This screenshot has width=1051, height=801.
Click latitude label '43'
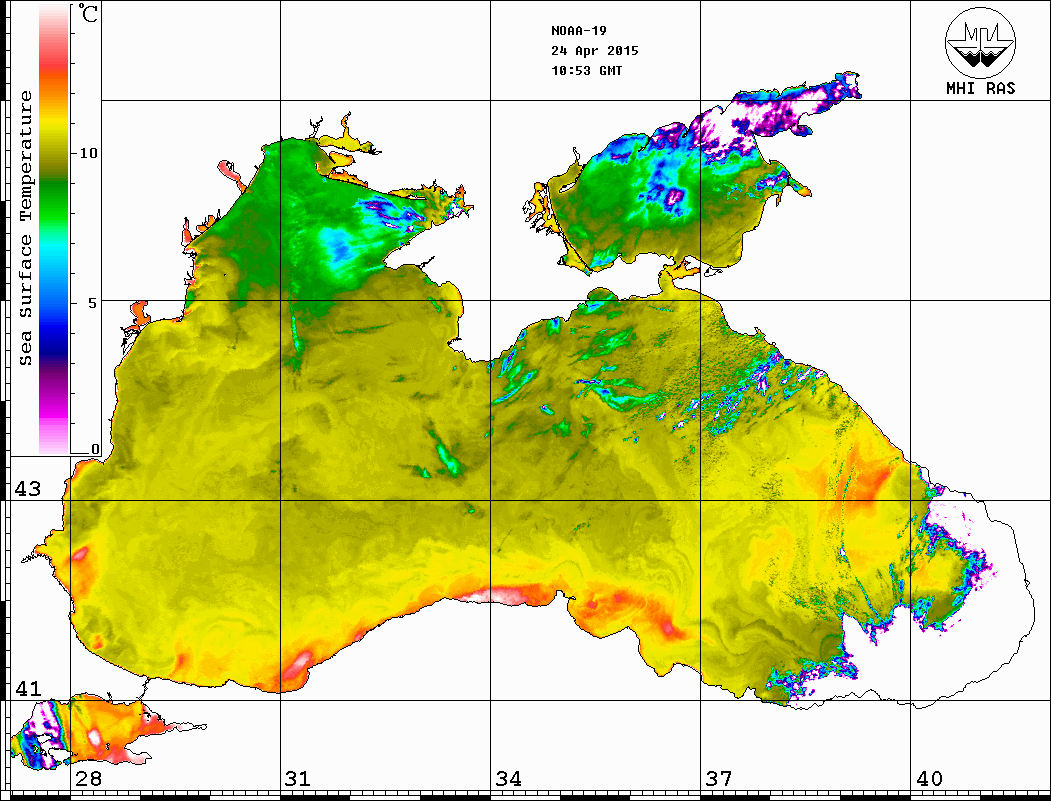coord(27,489)
